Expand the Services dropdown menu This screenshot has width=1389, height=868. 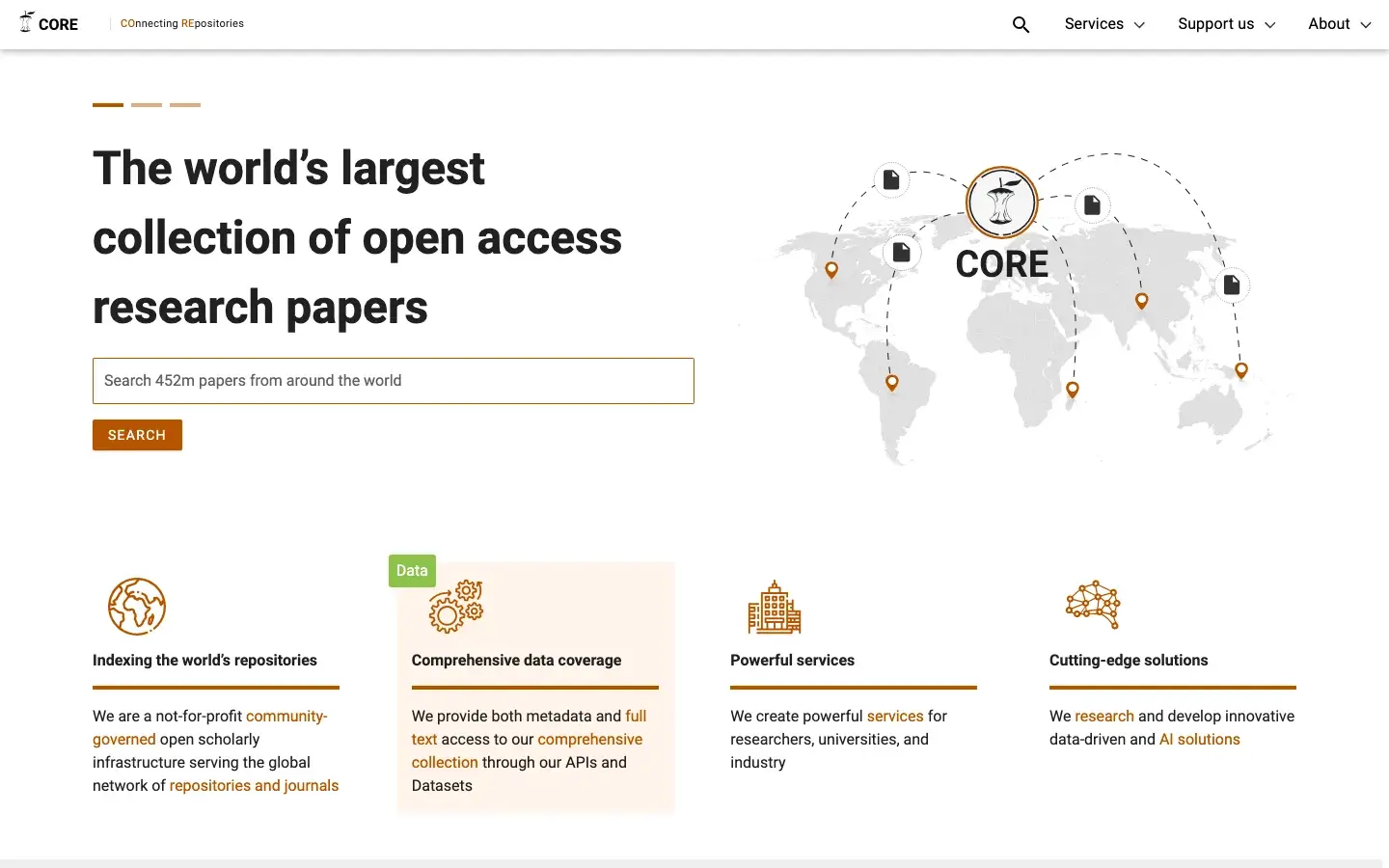1104,24
